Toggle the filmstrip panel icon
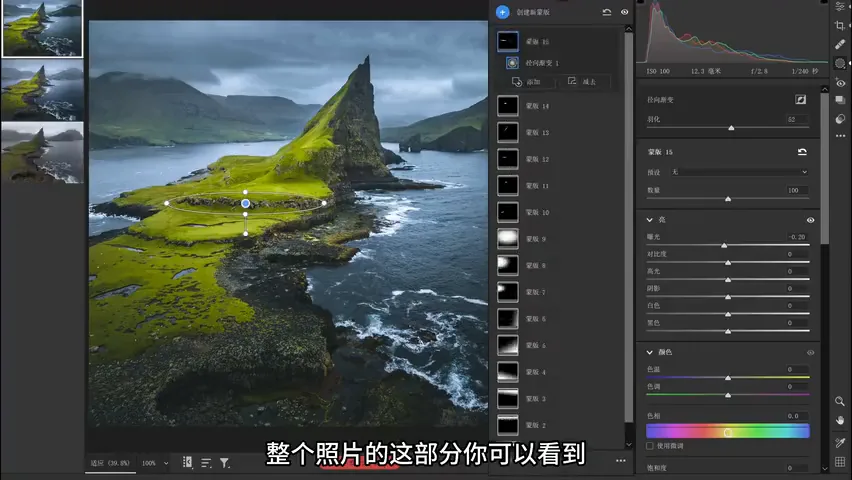 click(x=187, y=463)
